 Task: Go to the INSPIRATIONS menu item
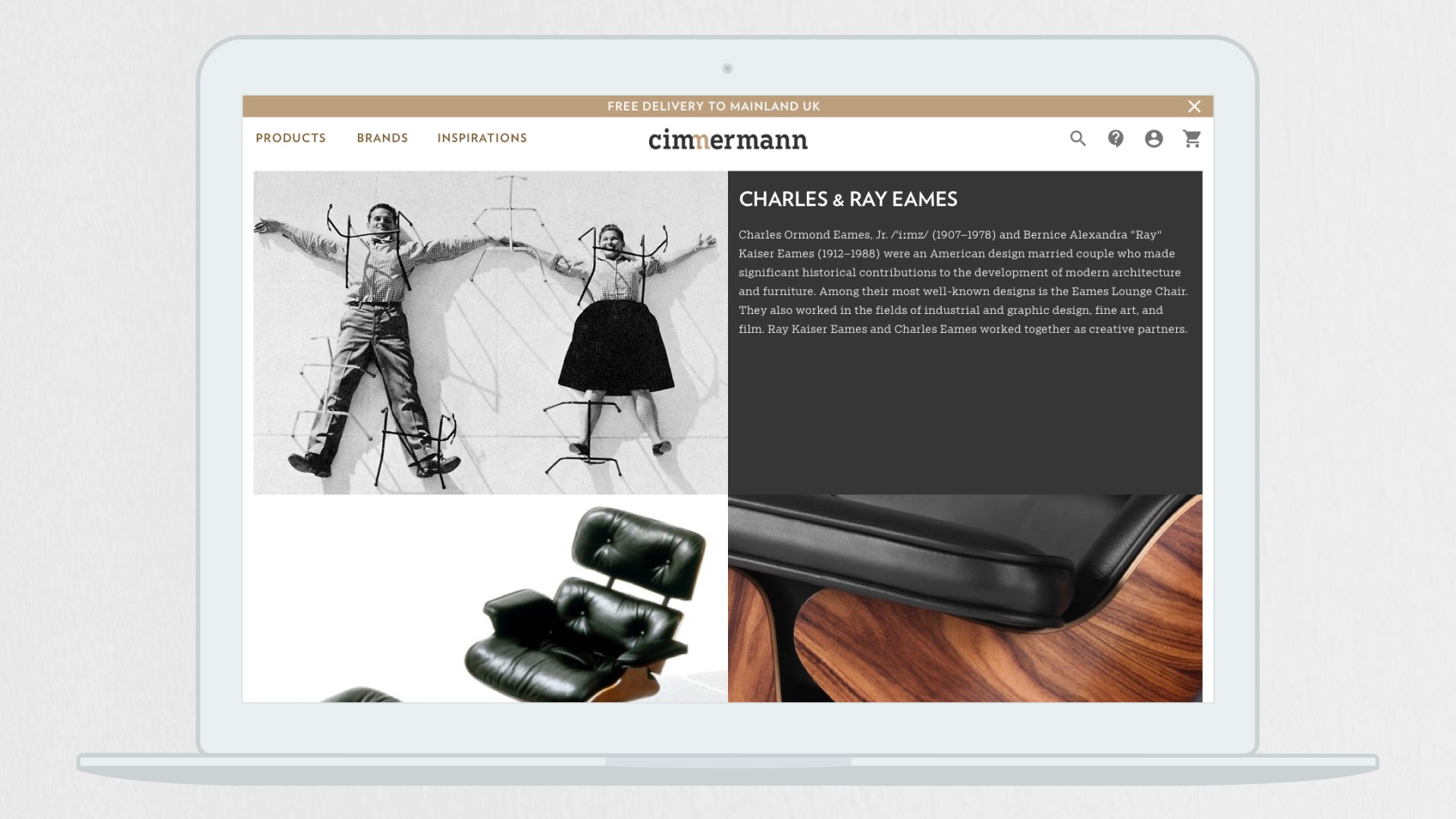coord(482,138)
